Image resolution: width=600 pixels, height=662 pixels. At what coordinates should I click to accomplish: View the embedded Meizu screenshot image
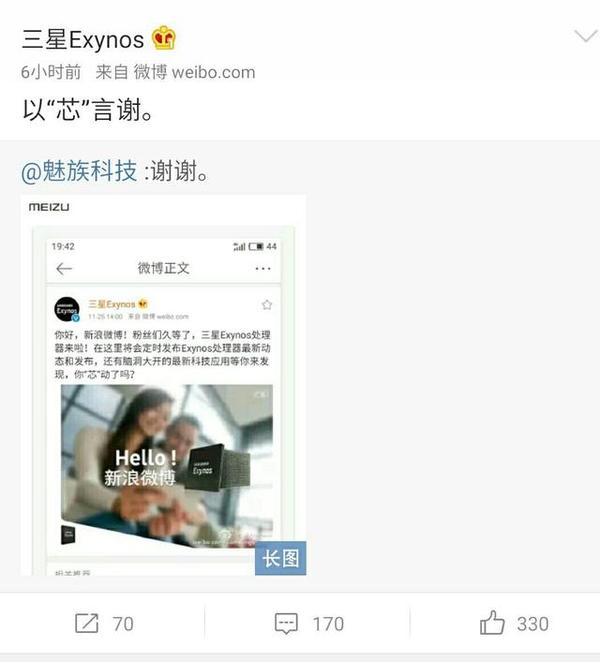[x=163, y=385]
